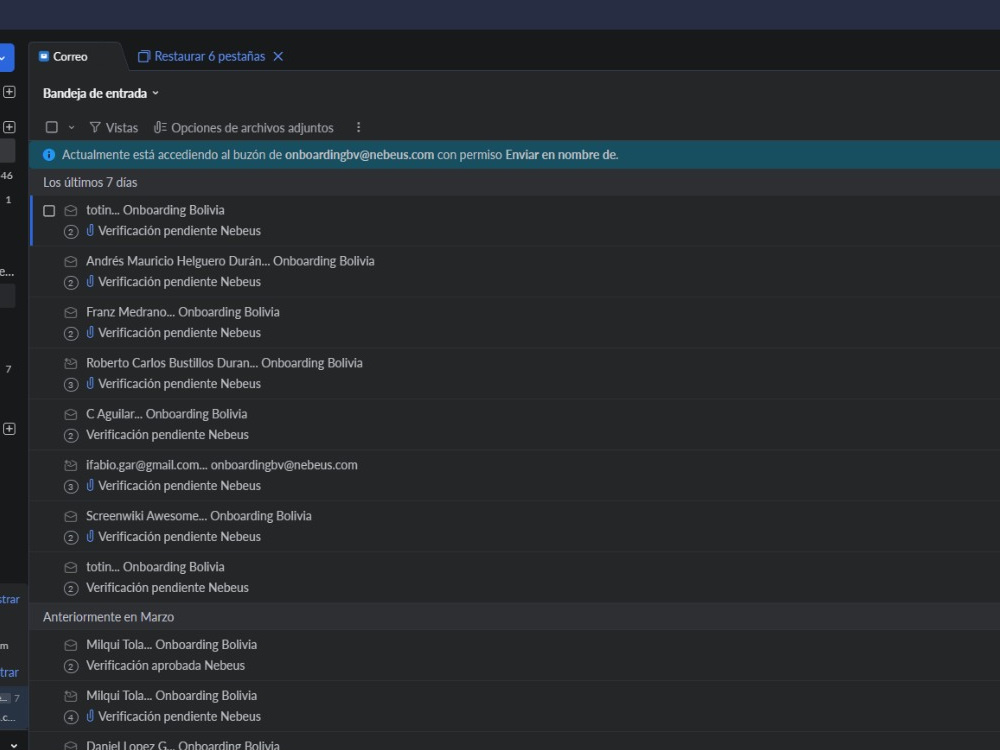Click envelope icon of Milqui Tola aprobada email

[71, 645]
